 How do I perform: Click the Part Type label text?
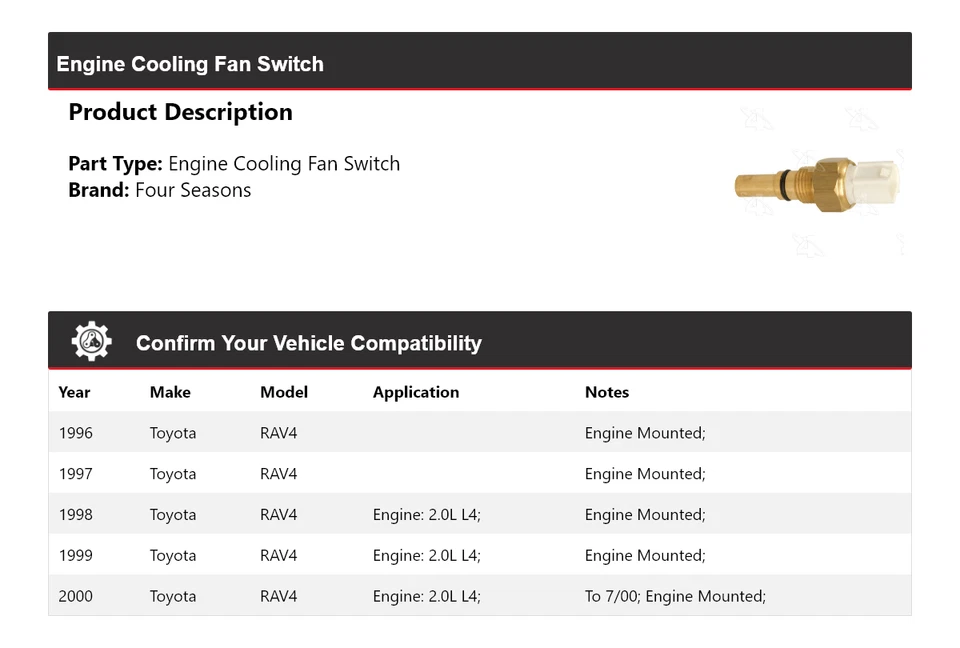coord(115,164)
